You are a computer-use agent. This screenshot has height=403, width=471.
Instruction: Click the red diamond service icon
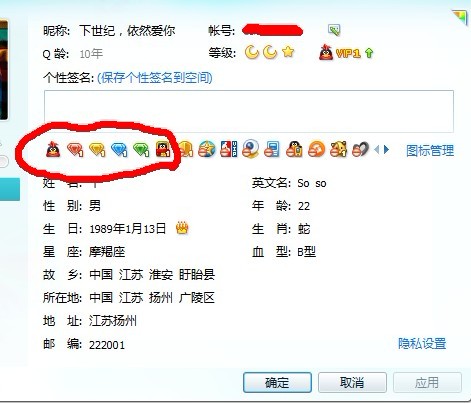click(75, 150)
